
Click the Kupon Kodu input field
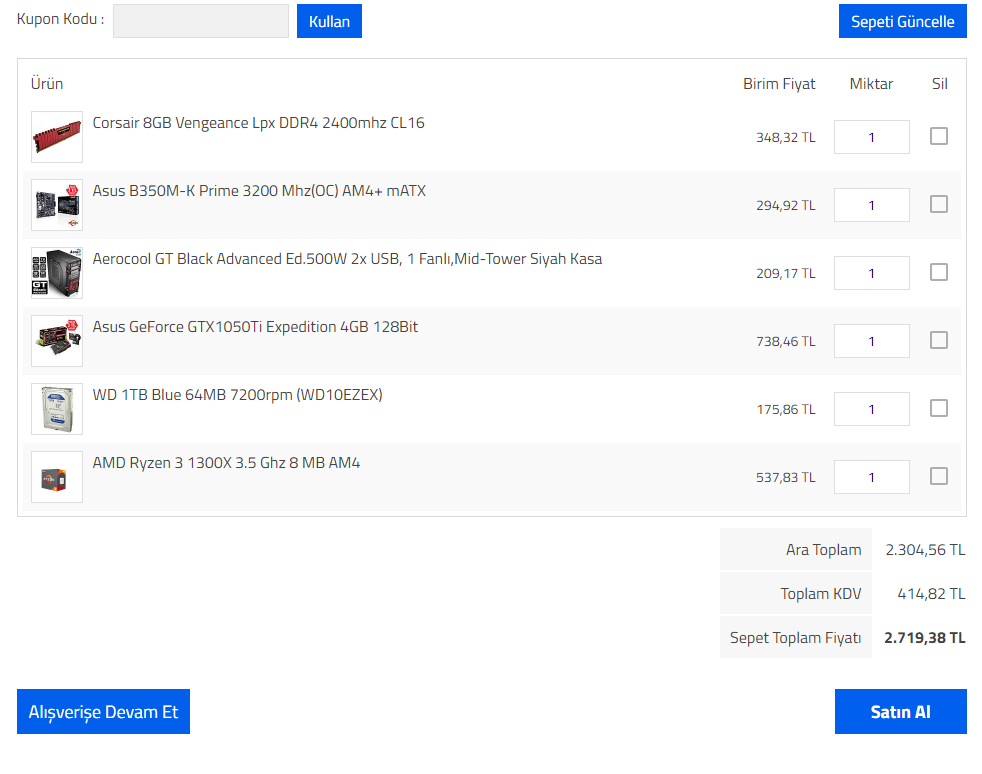200,21
